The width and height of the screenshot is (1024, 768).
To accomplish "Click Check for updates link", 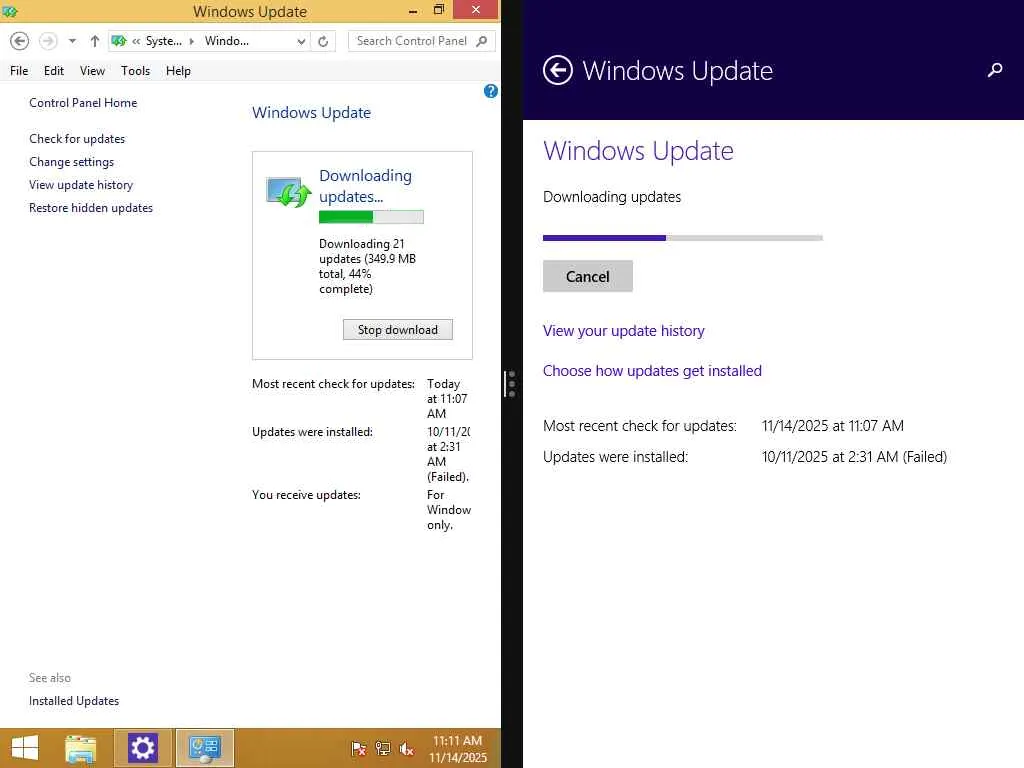I will (x=77, y=138).
